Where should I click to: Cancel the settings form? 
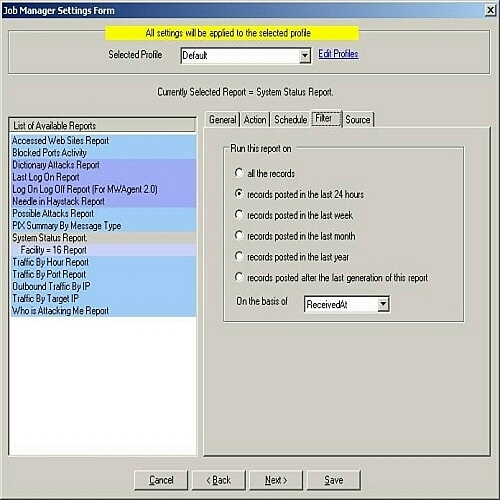(161, 480)
